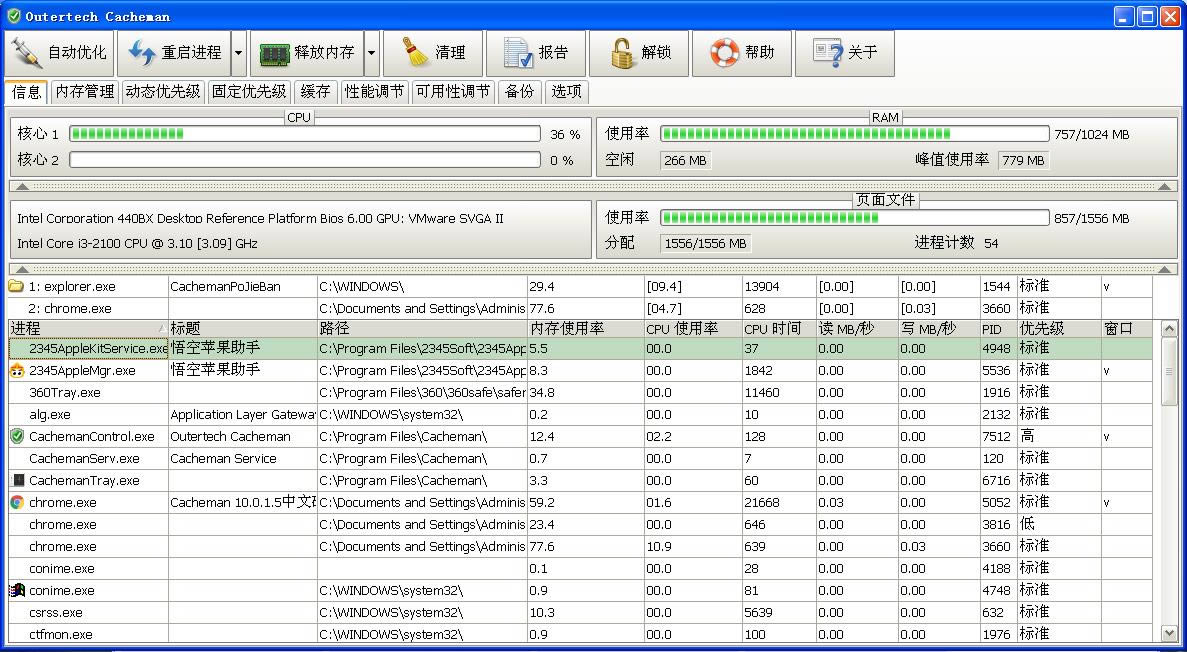Sort by CPU 时间 column header
This screenshot has height=652, width=1187.
pos(779,329)
